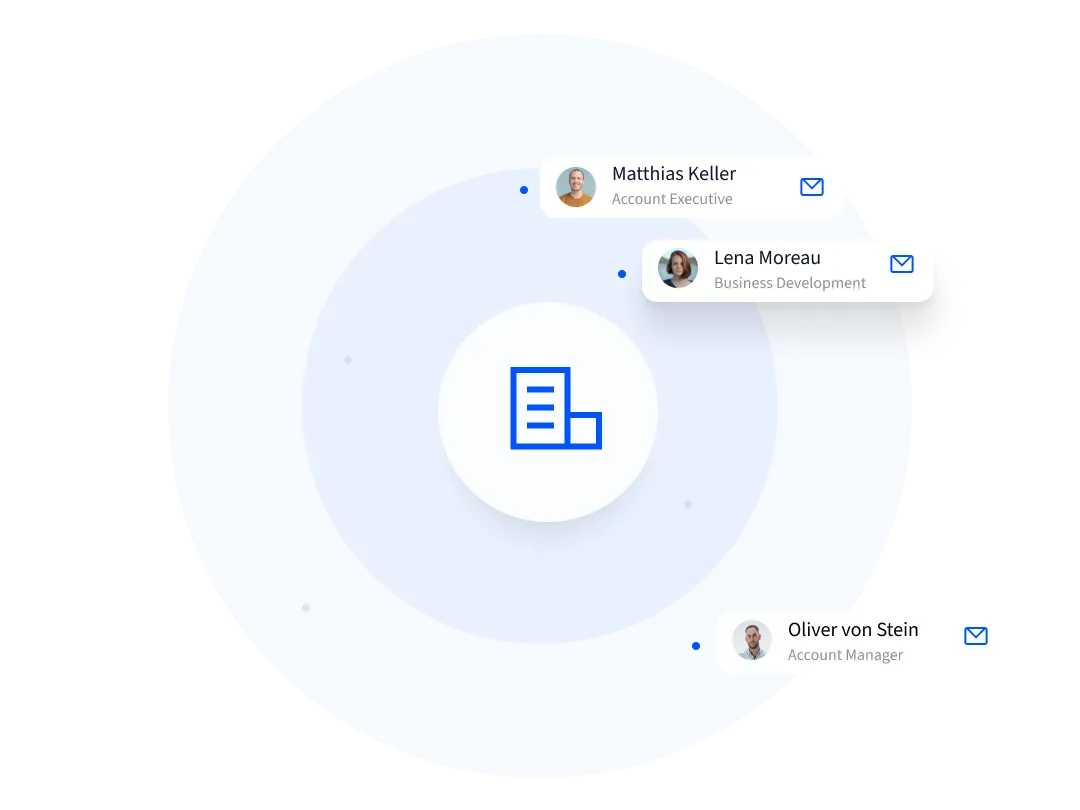Screen dimensions: 1080x810
Task: Select the Oliver von Stein name text
Action: click(x=852, y=630)
